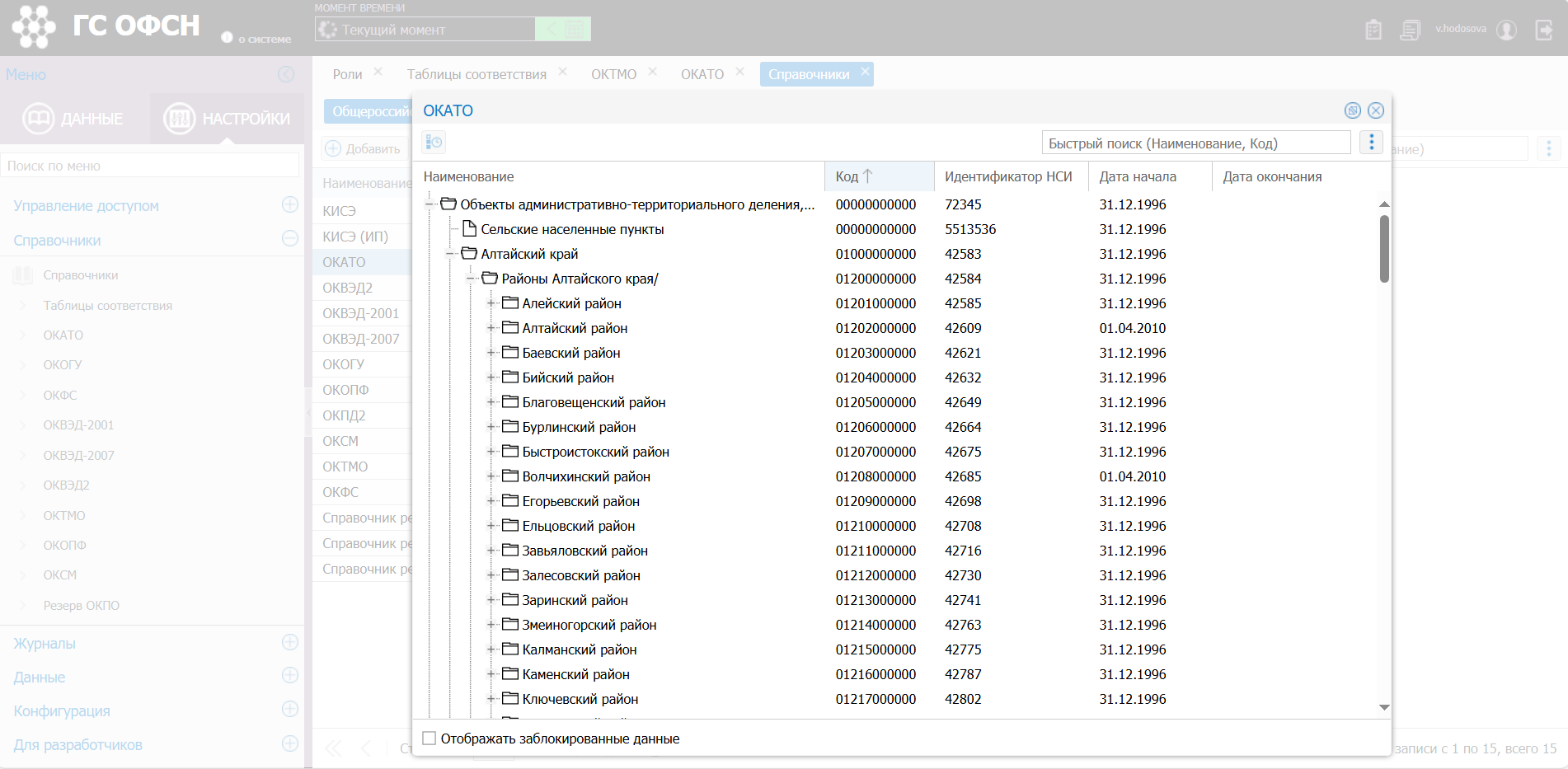
Task: Click the logout icon in the header
Action: coord(1544,30)
